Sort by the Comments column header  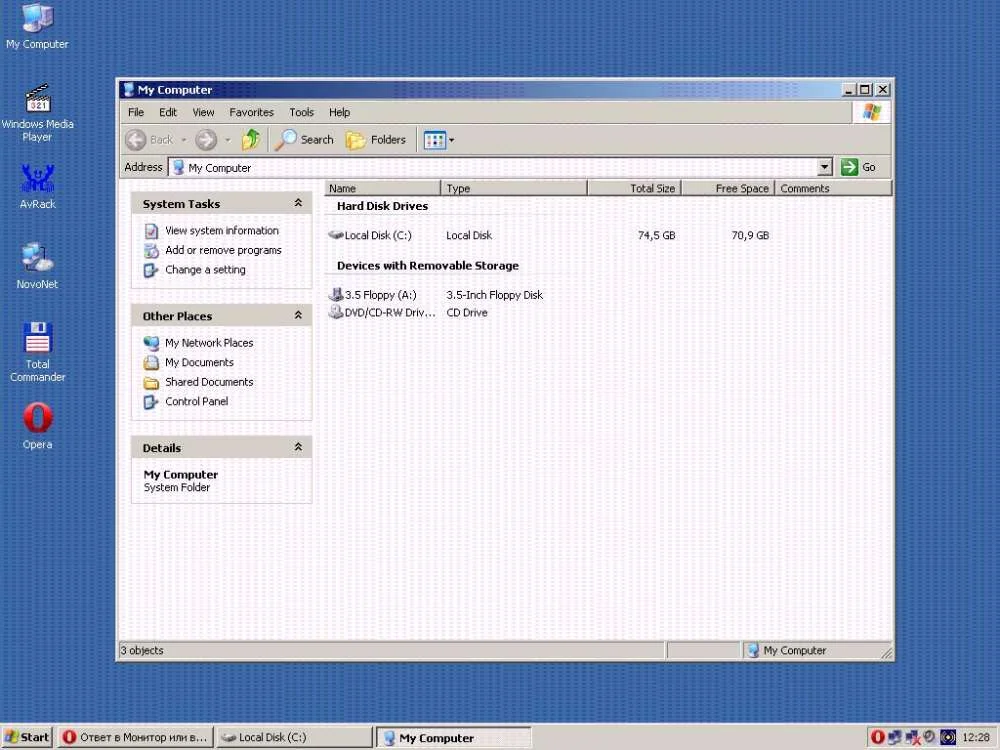click(833, 188)
